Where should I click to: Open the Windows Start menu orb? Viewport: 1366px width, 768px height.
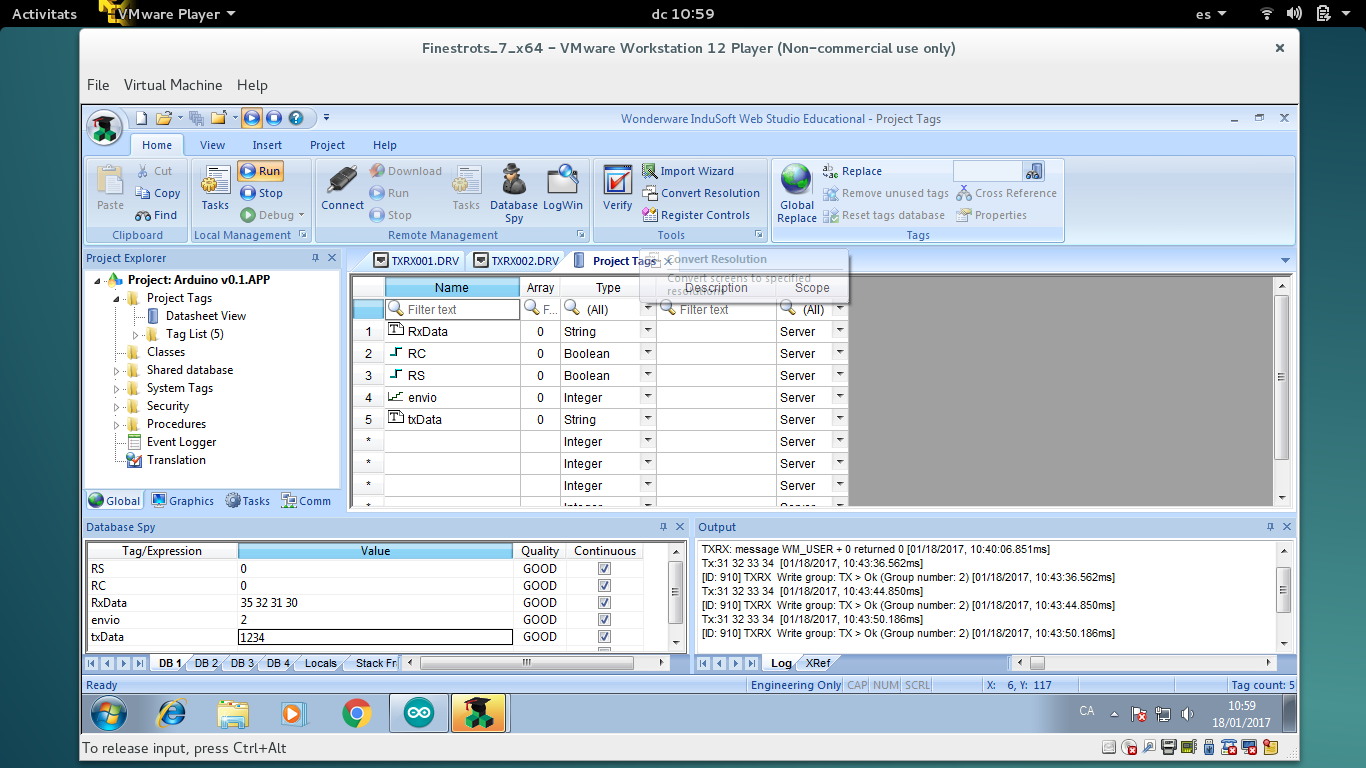coord(109,713)
